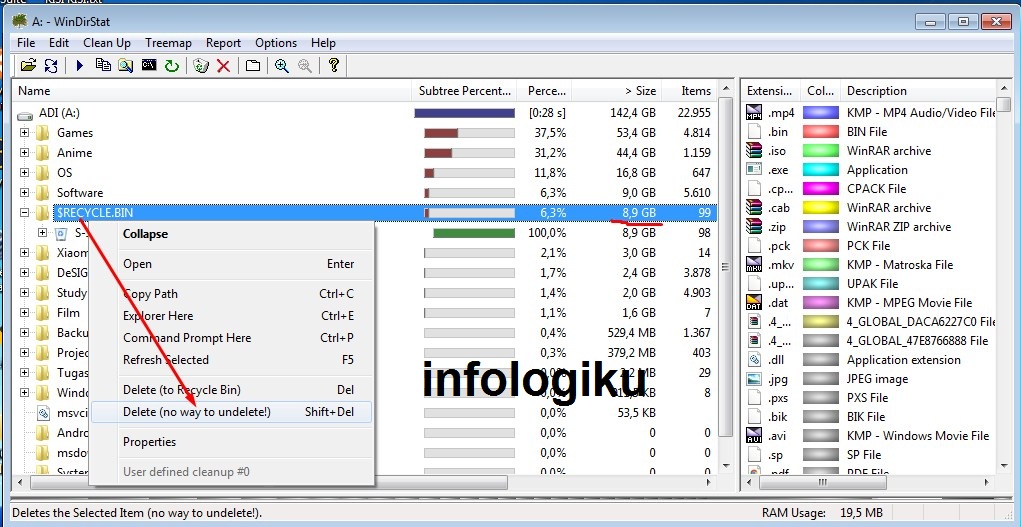This screenshot has width=1021, height=527.
Task: Sort by the Description column header
Action: (918, 91)
